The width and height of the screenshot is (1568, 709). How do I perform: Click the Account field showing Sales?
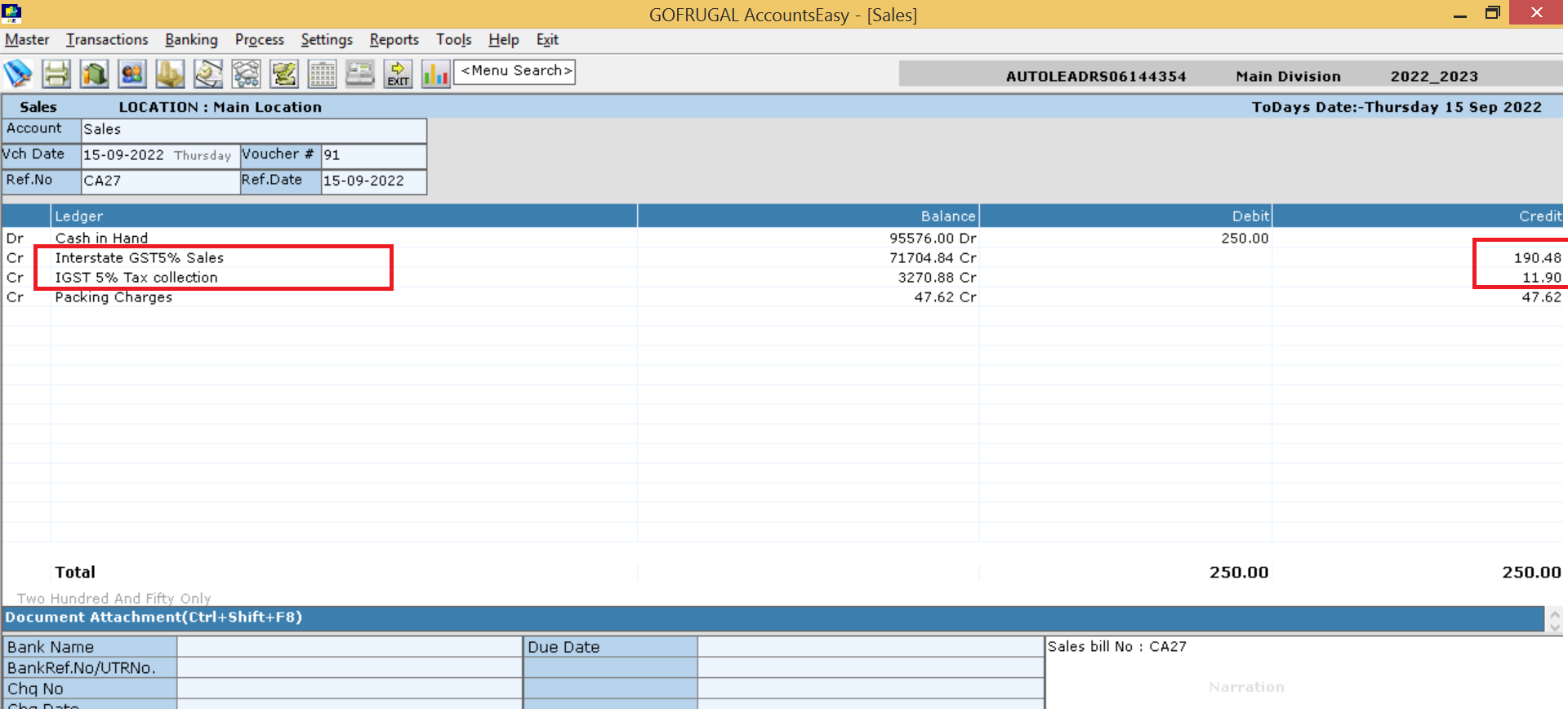coord(254,130)
